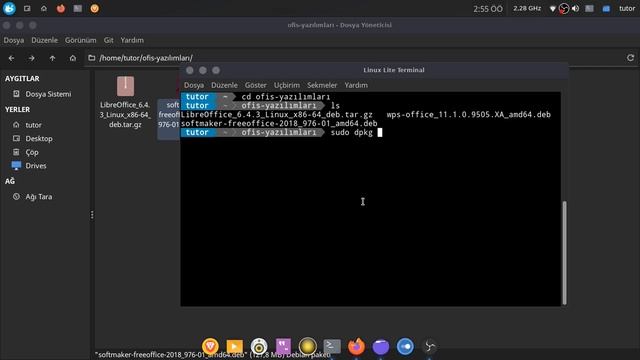Click the 2.28 GHz CPU frequency indicator
The image size is (640, 360).
click(x=527, y=8)
